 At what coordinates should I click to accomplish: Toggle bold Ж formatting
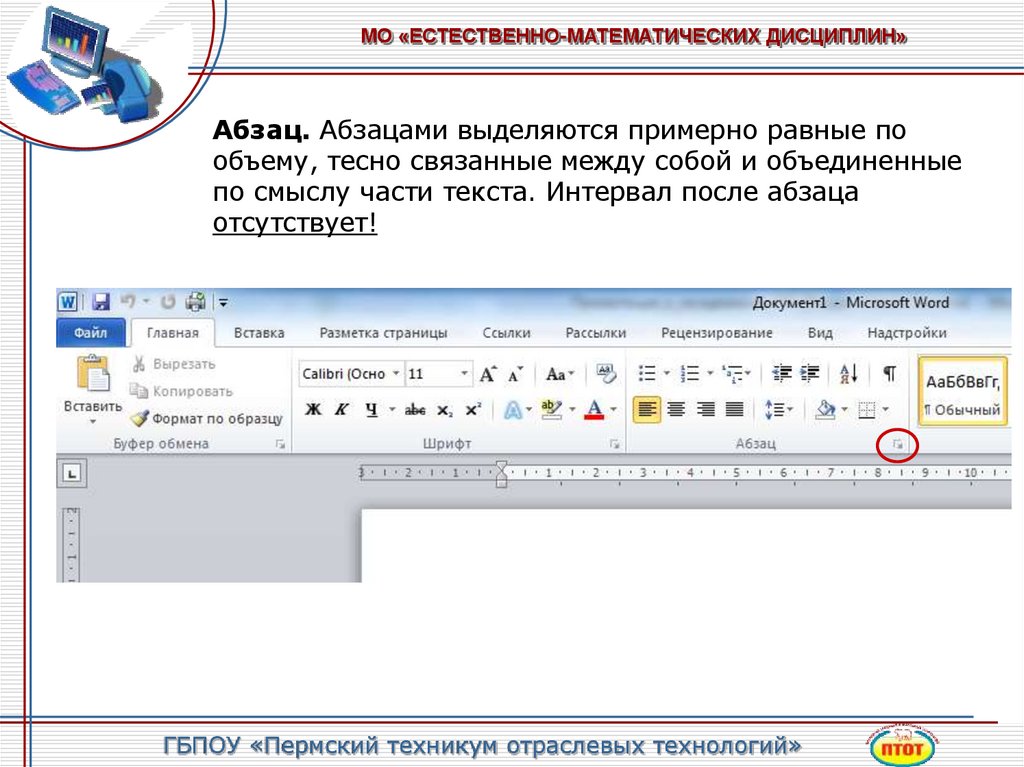(x=313, y=410)
